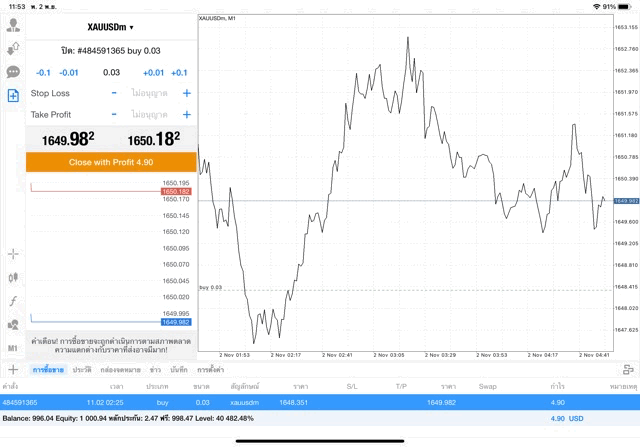The height and width of the screenshot is (447, 640).
Task: Decrease volume by 0.1
Action: (x=43, y=72)
